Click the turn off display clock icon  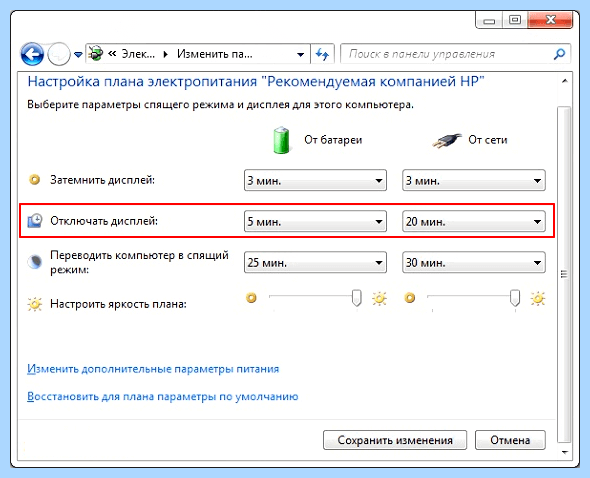pyautogui.click(x=35, y=221)
